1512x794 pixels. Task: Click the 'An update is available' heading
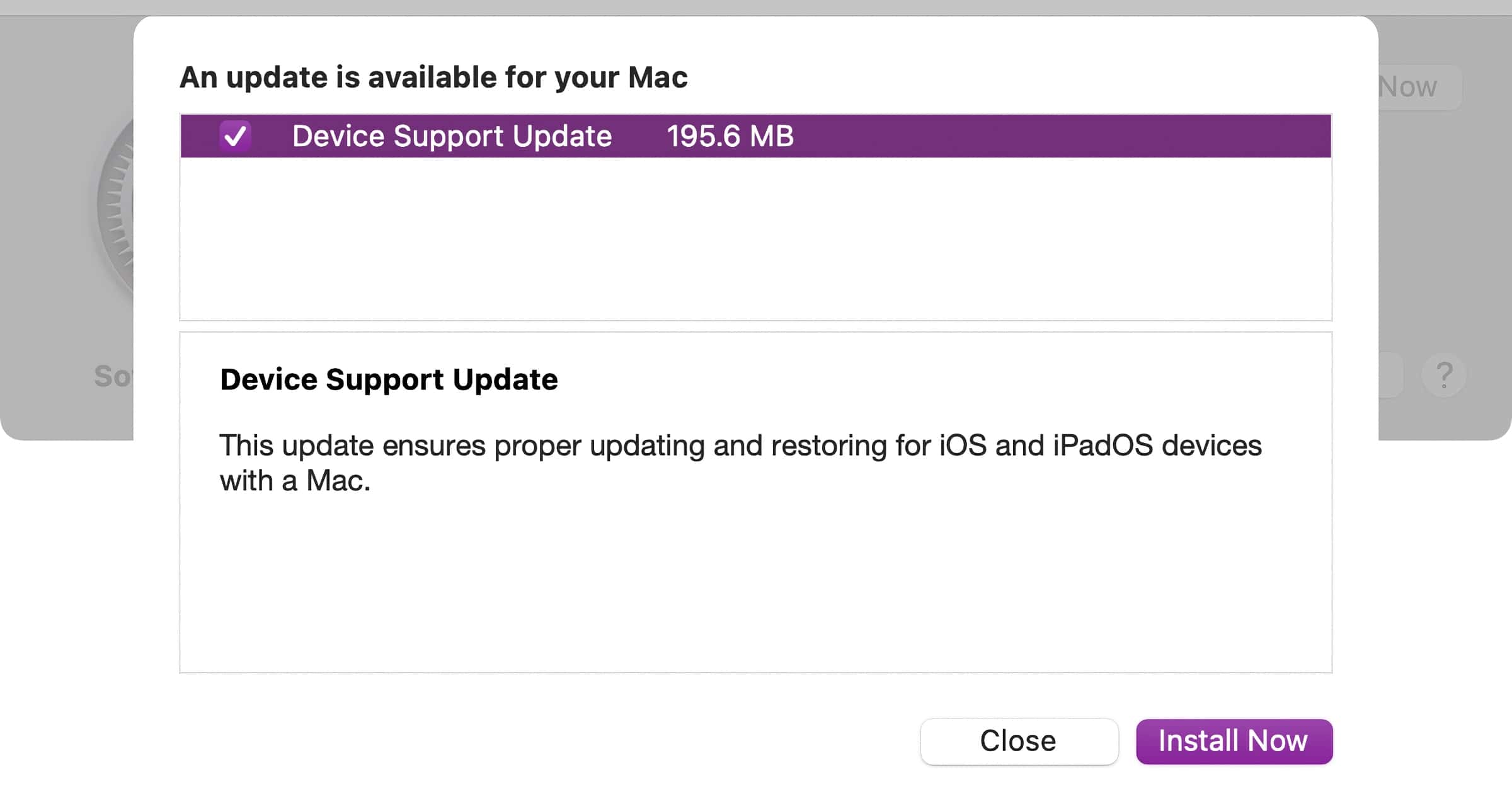point(433,78)
